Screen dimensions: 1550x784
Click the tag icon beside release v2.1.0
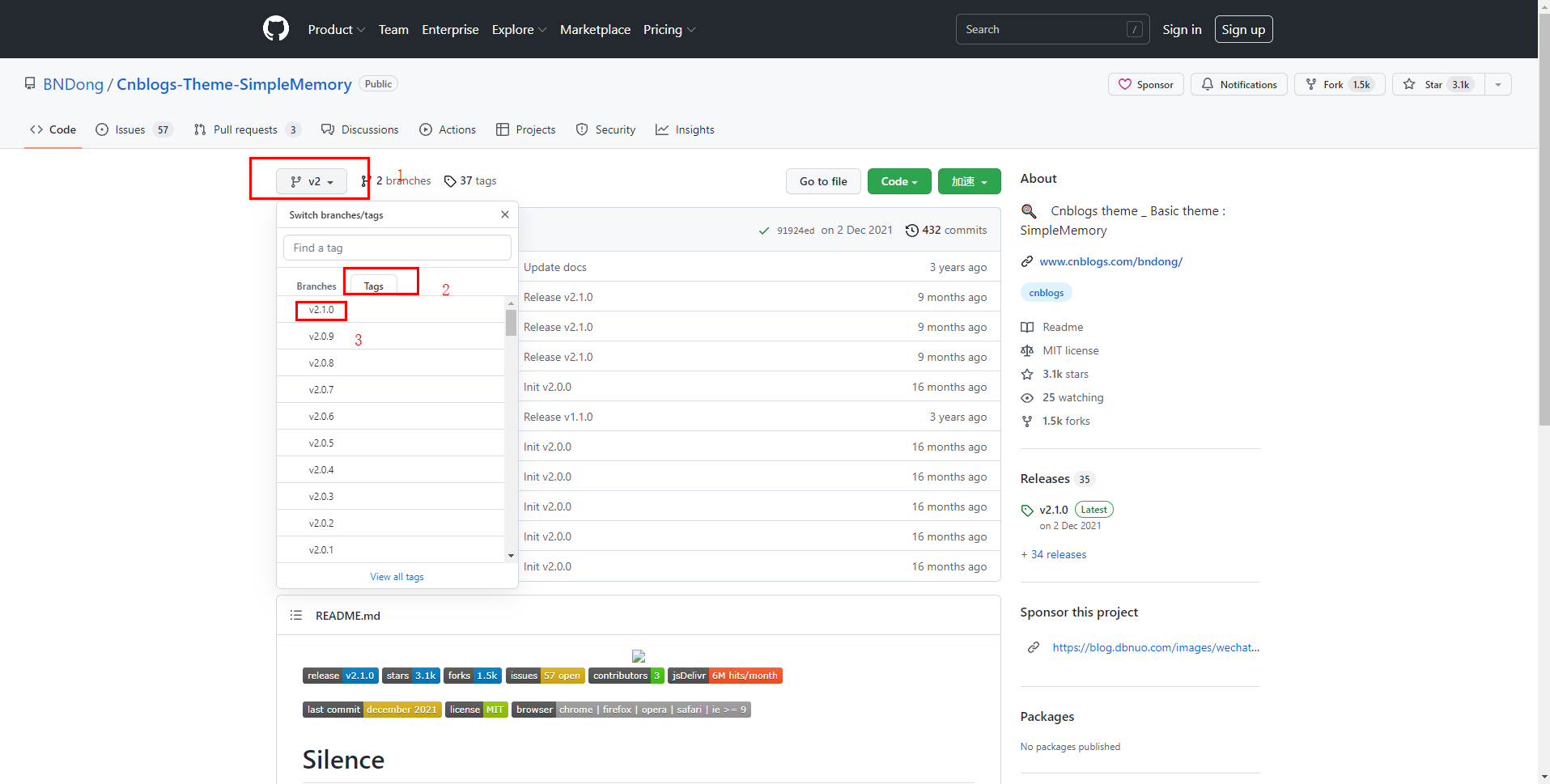click(1027, 510)
